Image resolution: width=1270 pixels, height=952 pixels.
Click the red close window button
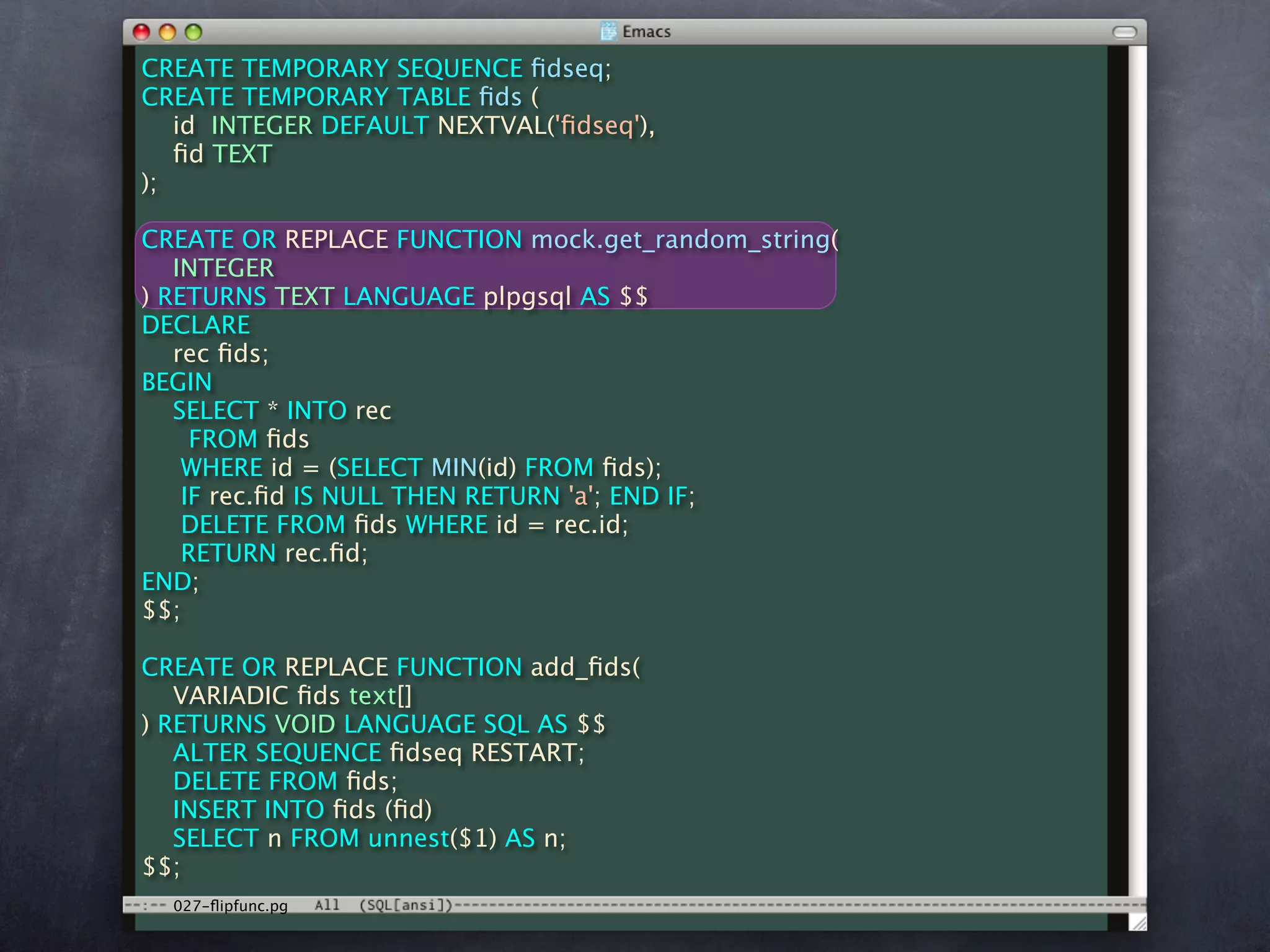tap(141, 32)
